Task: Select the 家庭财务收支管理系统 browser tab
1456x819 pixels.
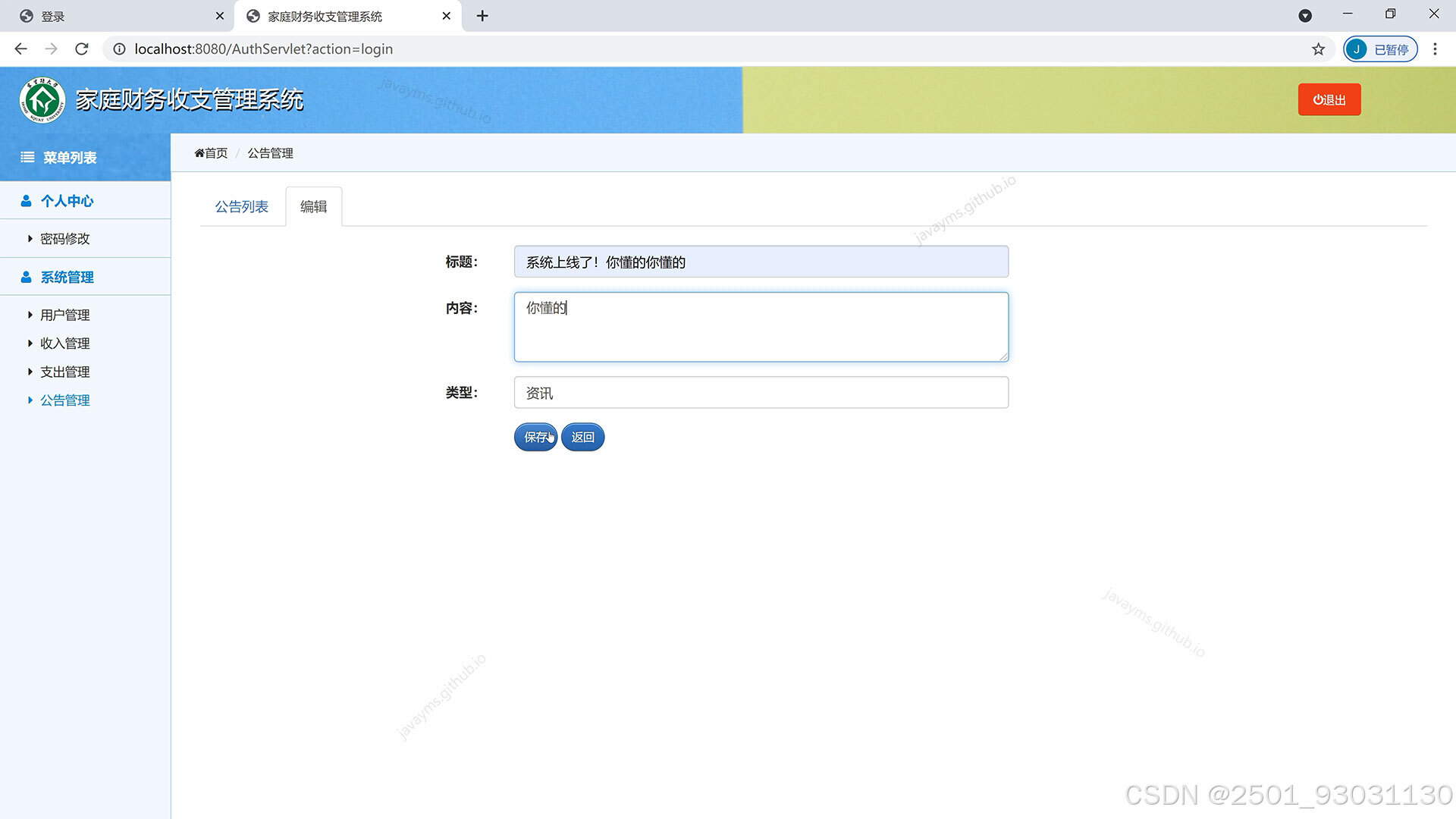Action: [x=348, y=16]
